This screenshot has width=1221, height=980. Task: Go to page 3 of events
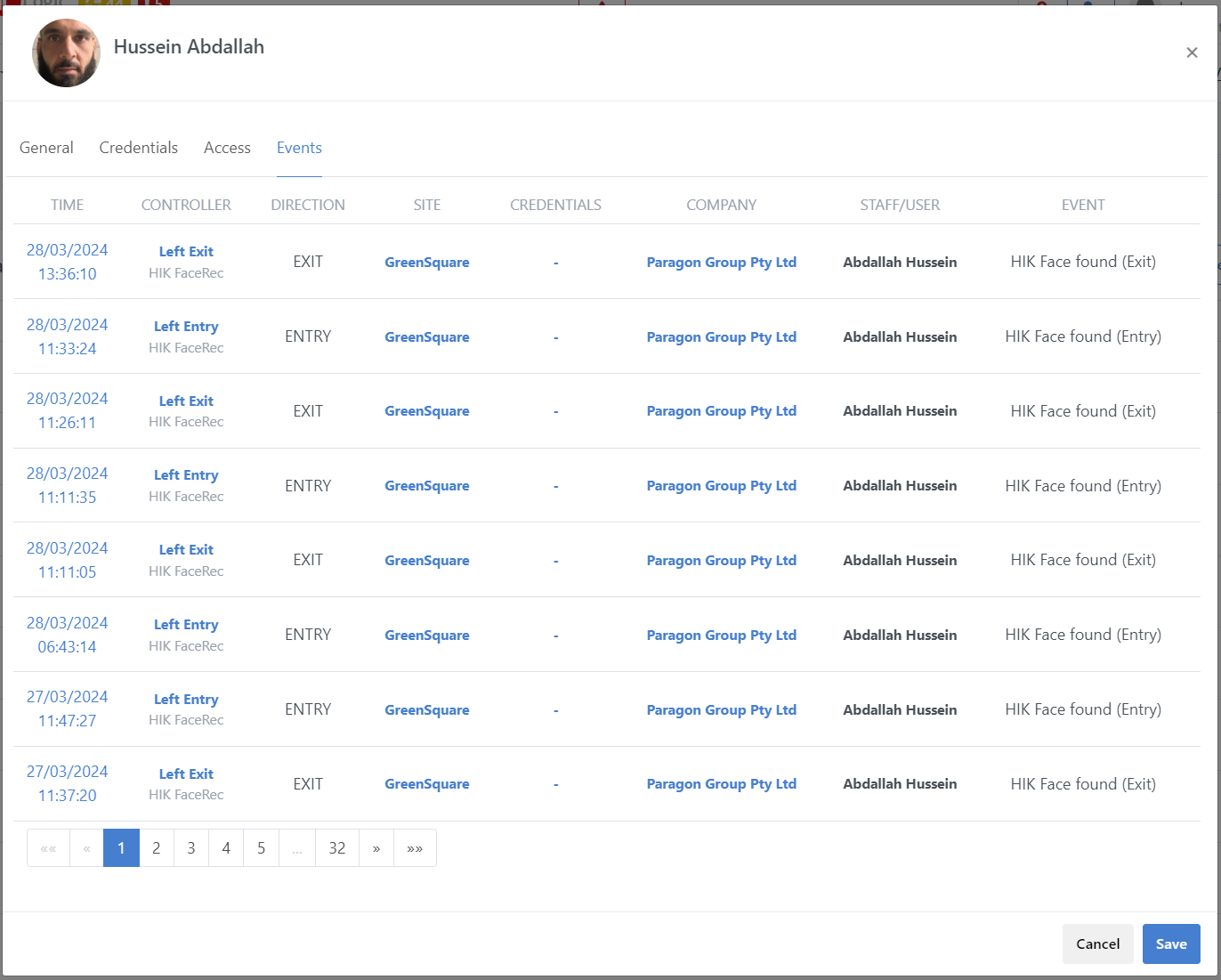[191, 848]
